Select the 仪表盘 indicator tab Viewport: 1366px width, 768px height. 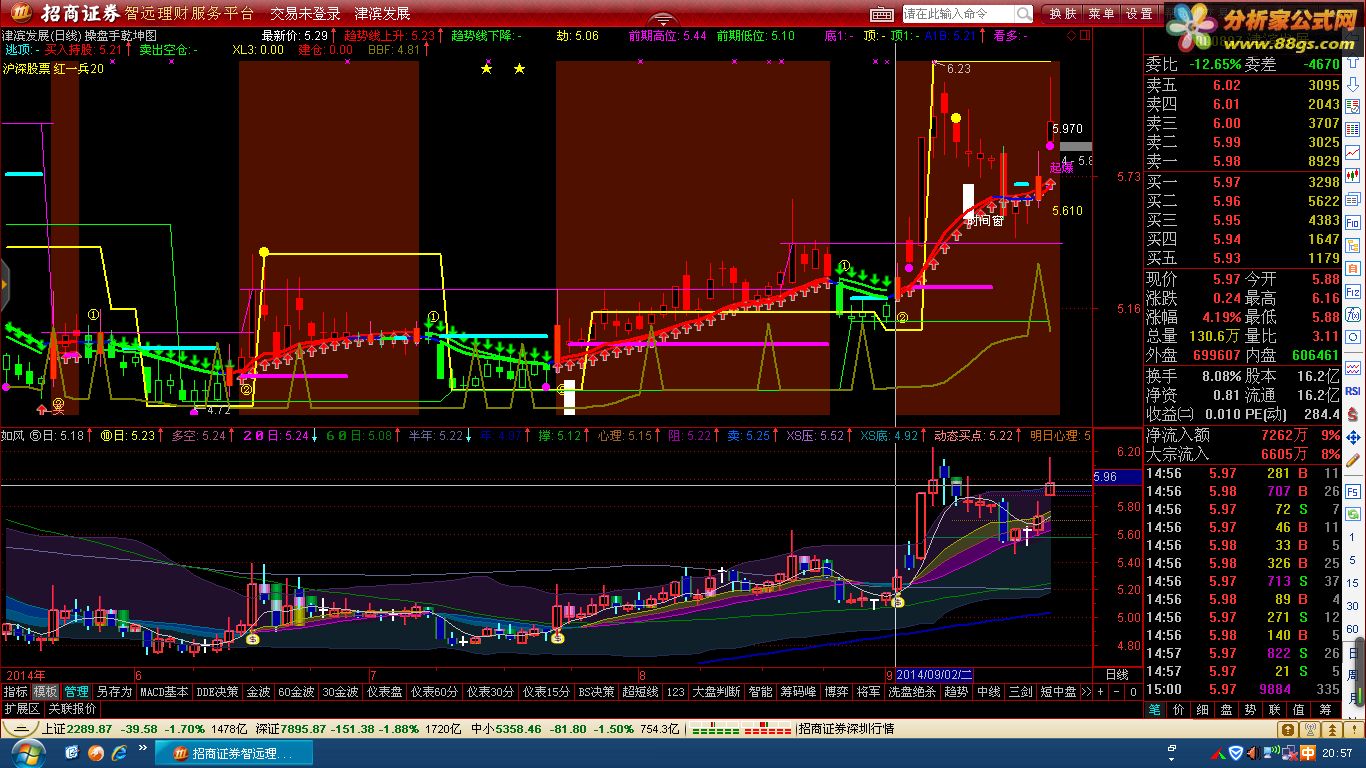click(x=384, y=691)
